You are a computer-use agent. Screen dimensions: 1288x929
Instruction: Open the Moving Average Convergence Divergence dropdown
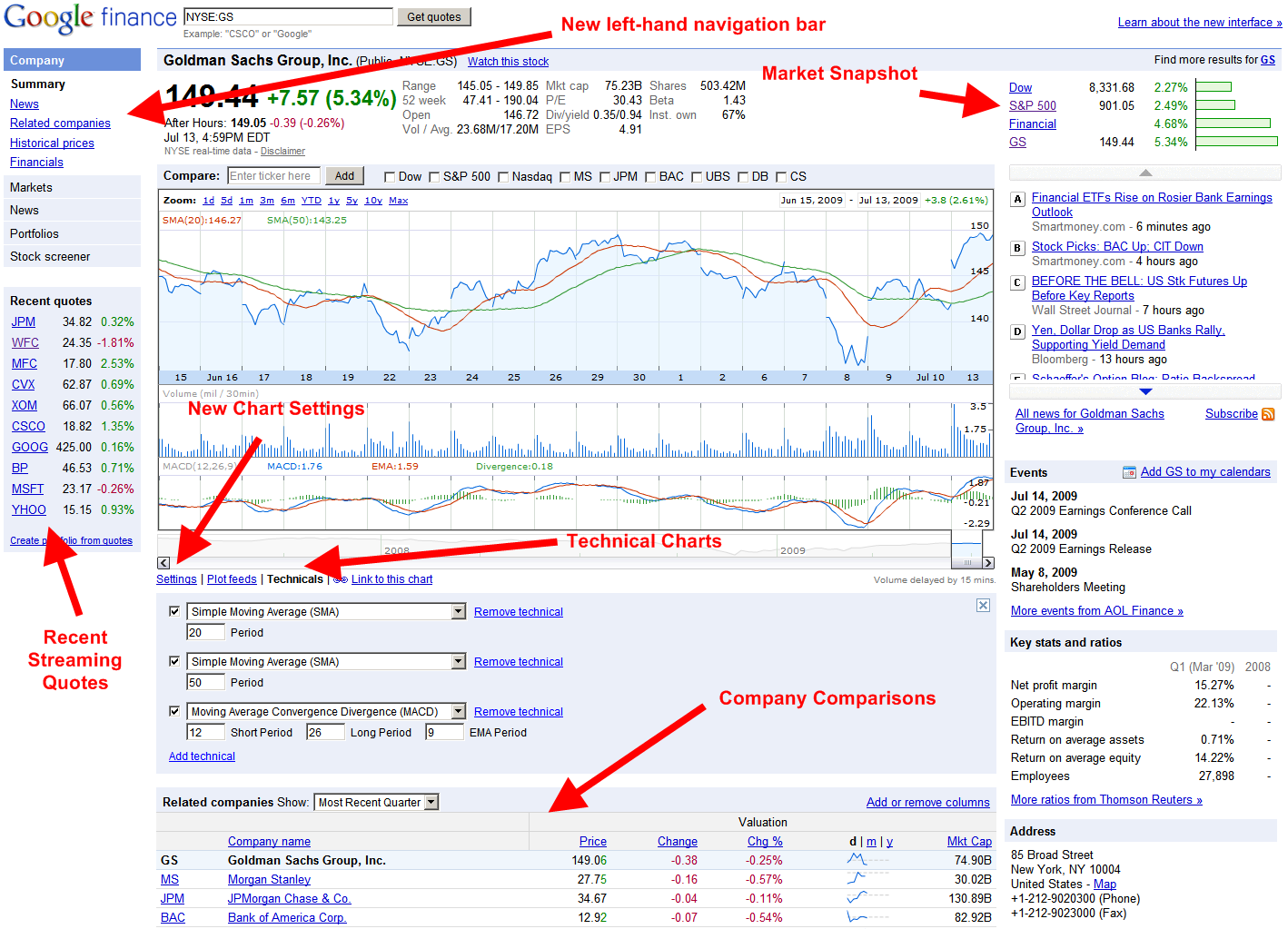coord(326,712)
